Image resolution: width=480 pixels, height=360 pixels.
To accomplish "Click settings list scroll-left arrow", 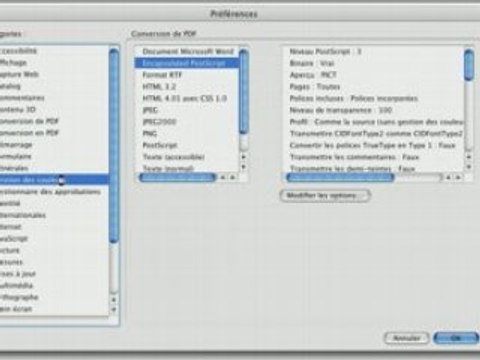I will (x=448, y=177).
